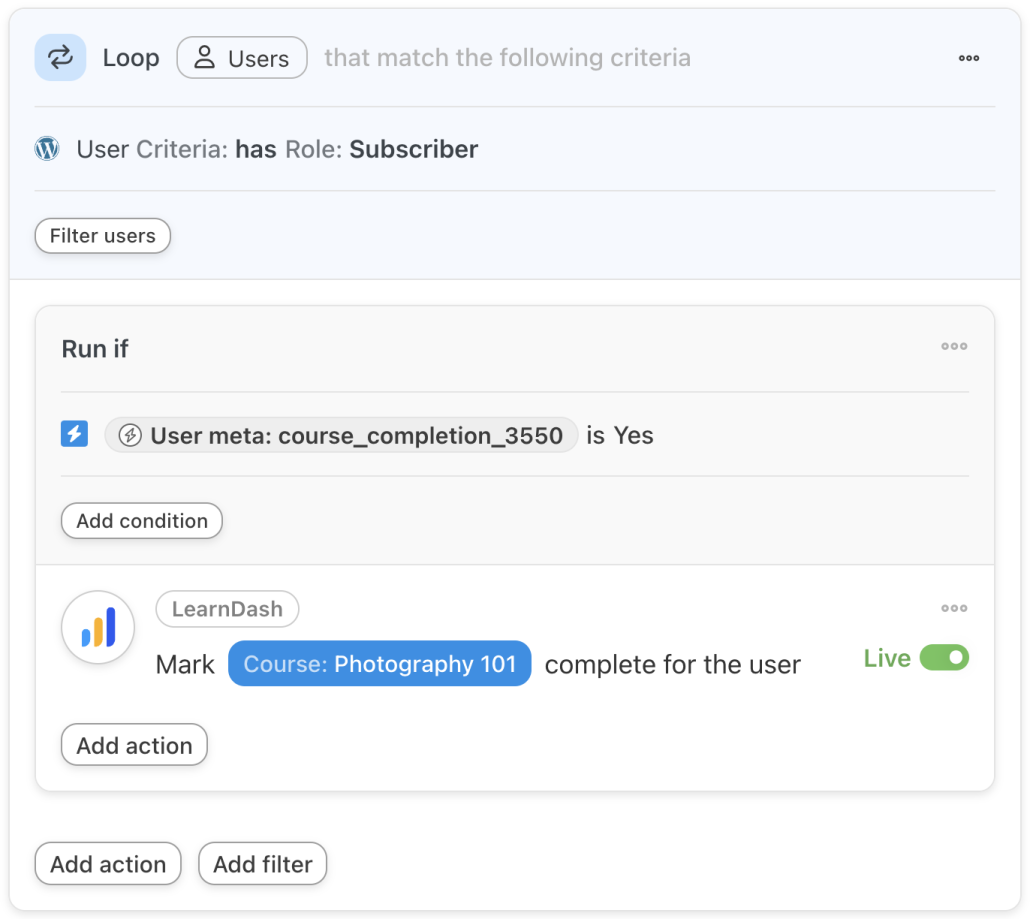Click the Filter users button
Viewport: 1030px width, 919px height.
(x=102, y=236)
